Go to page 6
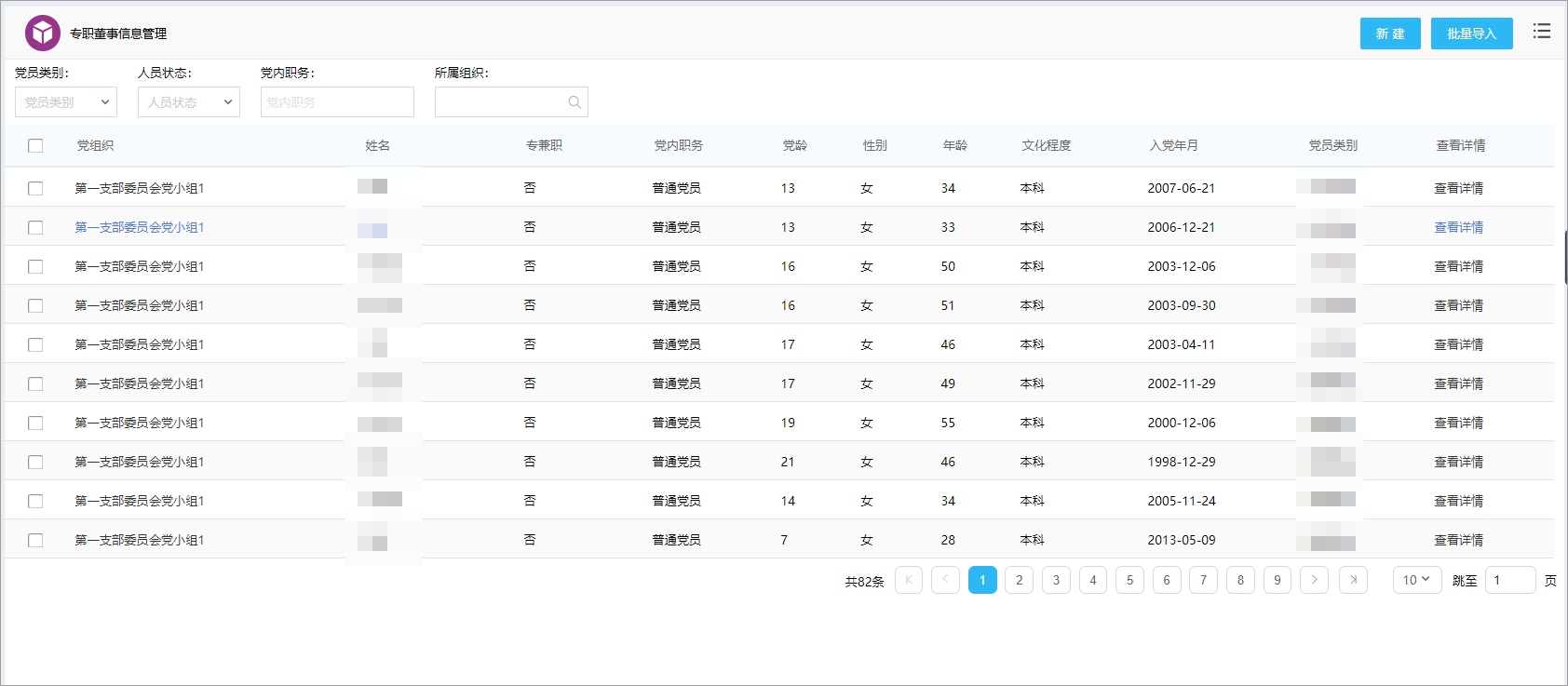 click(x=1167, y=580)
